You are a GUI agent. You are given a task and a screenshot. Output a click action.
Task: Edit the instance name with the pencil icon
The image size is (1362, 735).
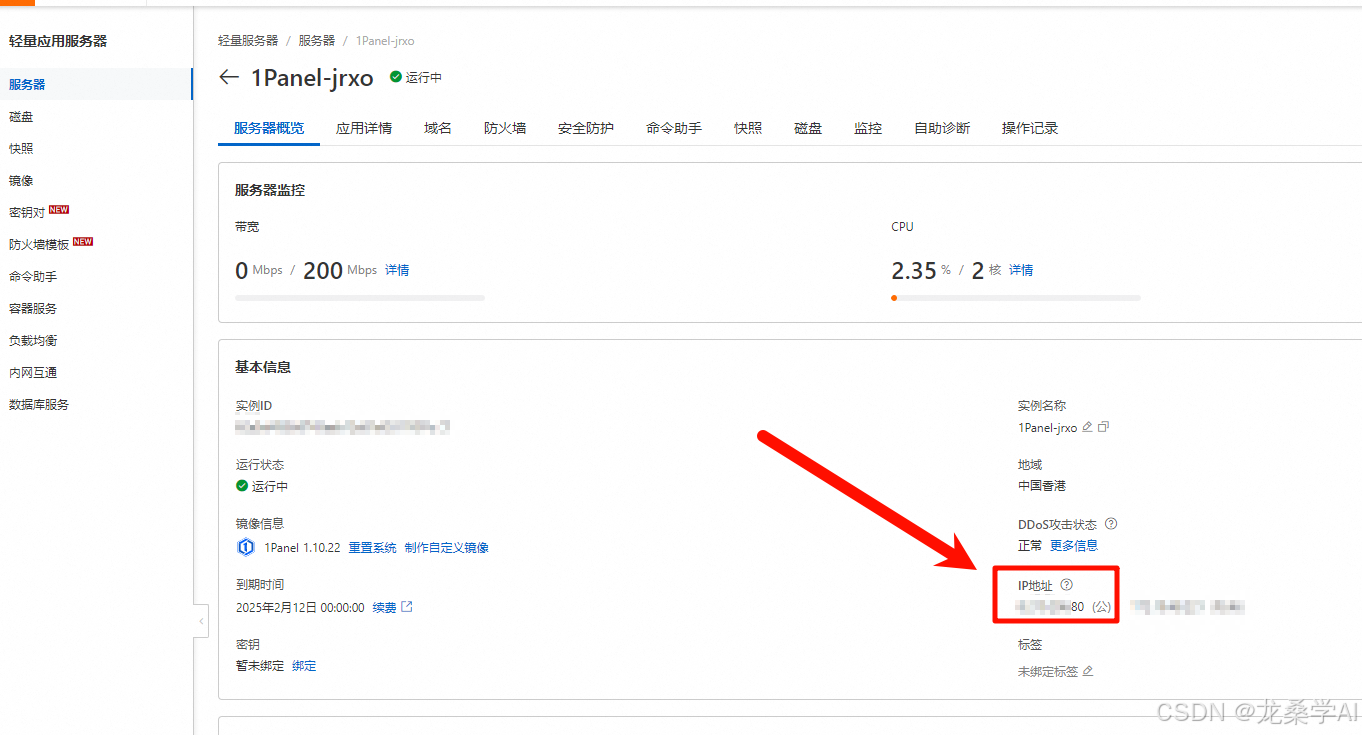1087,427
